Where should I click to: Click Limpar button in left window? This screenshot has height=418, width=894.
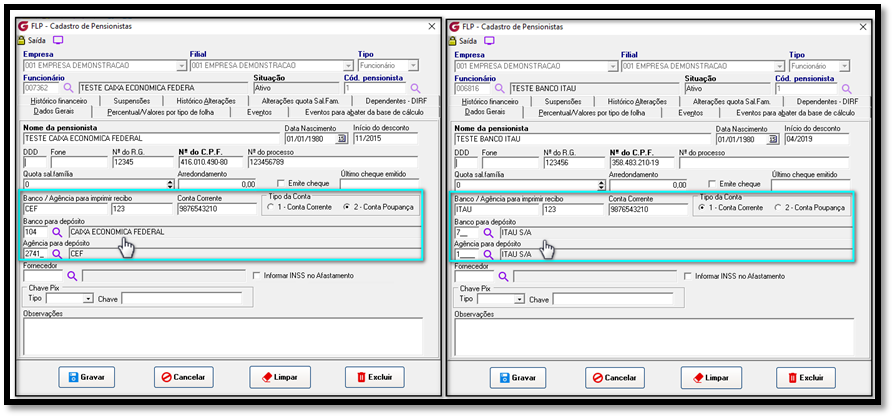pyautogui.click(x=279, y=378)
